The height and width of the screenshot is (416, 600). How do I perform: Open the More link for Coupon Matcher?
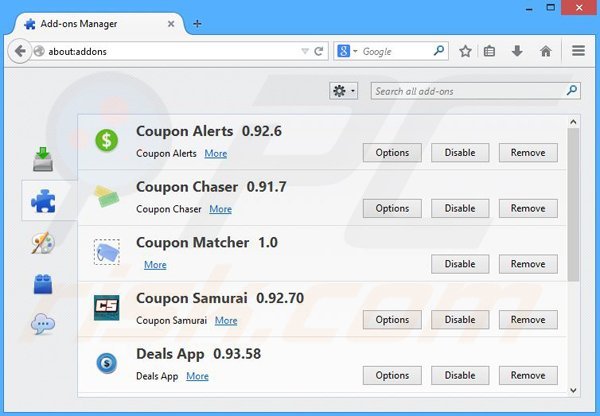tap(155, 265)
